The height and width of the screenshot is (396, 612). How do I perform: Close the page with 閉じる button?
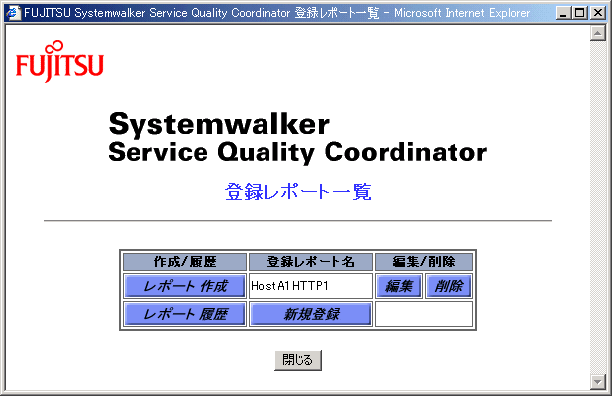click(298, 360)
